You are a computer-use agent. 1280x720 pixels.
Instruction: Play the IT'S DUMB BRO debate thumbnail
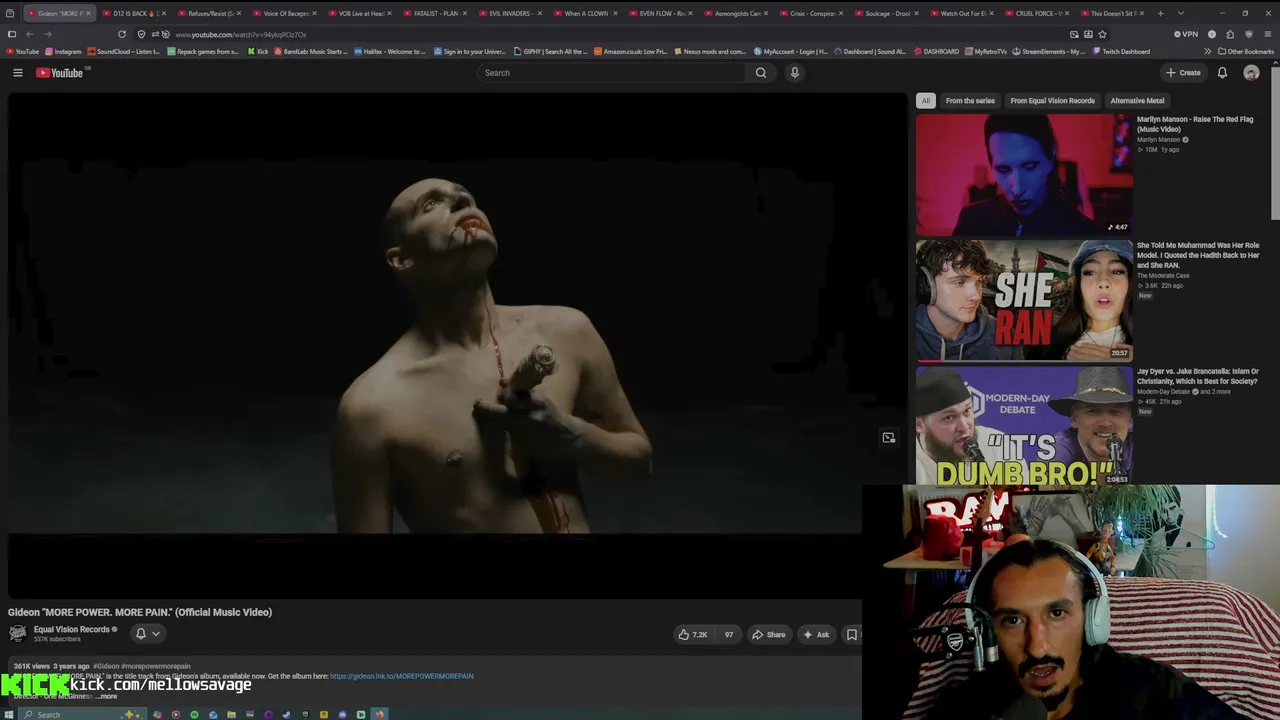[1024, 426]
